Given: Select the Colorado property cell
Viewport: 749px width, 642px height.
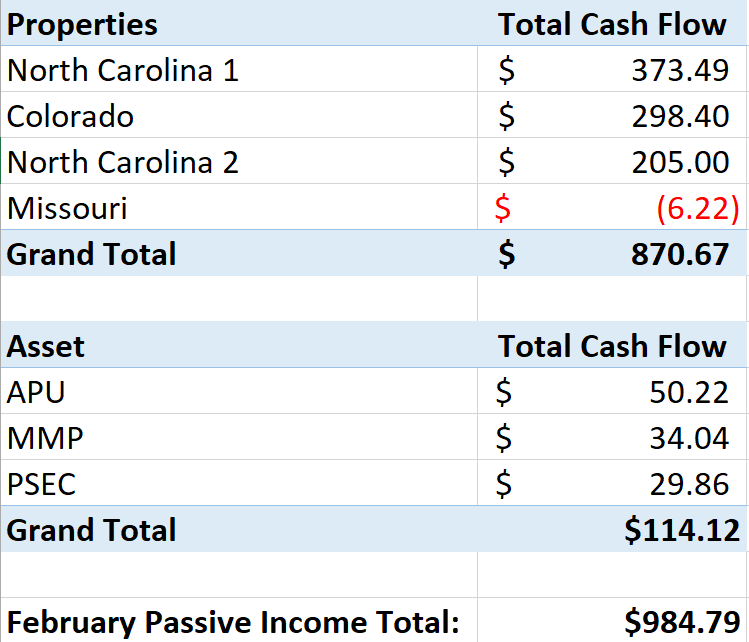Looking at the screenshot, I should coord(239,115).
